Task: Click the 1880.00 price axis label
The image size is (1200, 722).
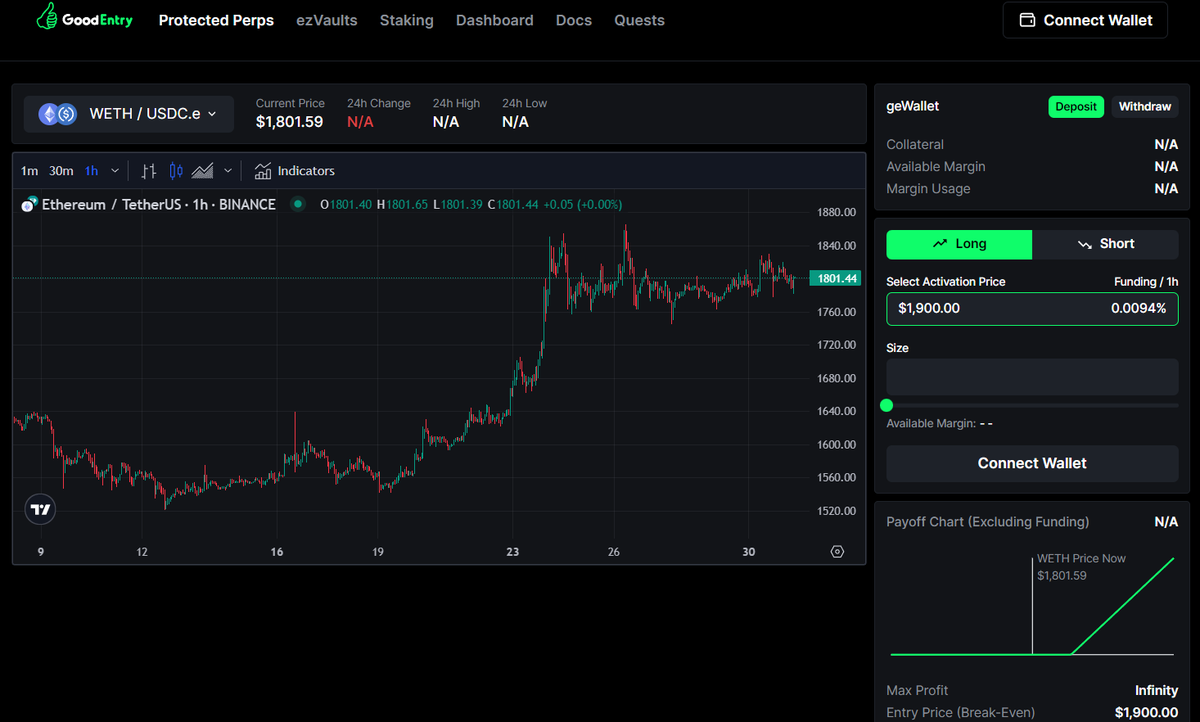Action: [836, 213]
